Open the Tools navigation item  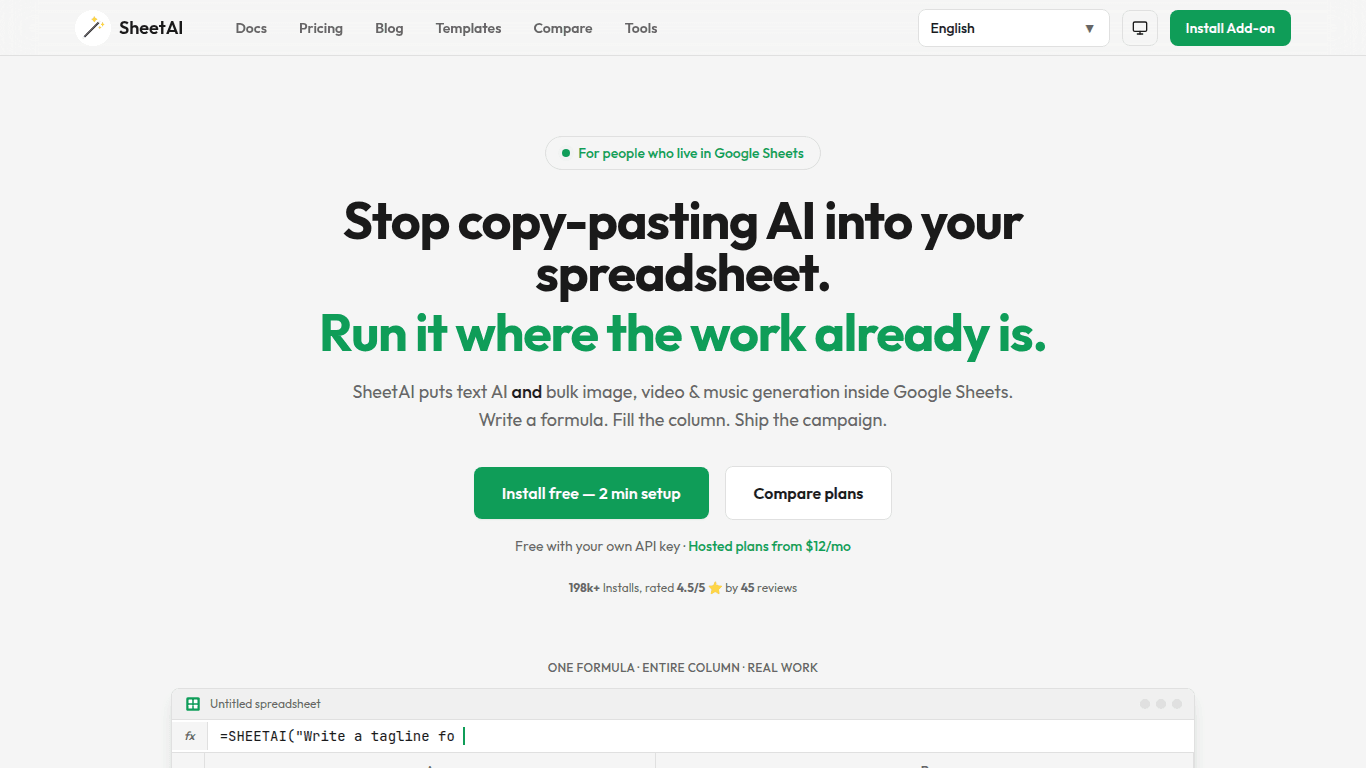point(641,28)
